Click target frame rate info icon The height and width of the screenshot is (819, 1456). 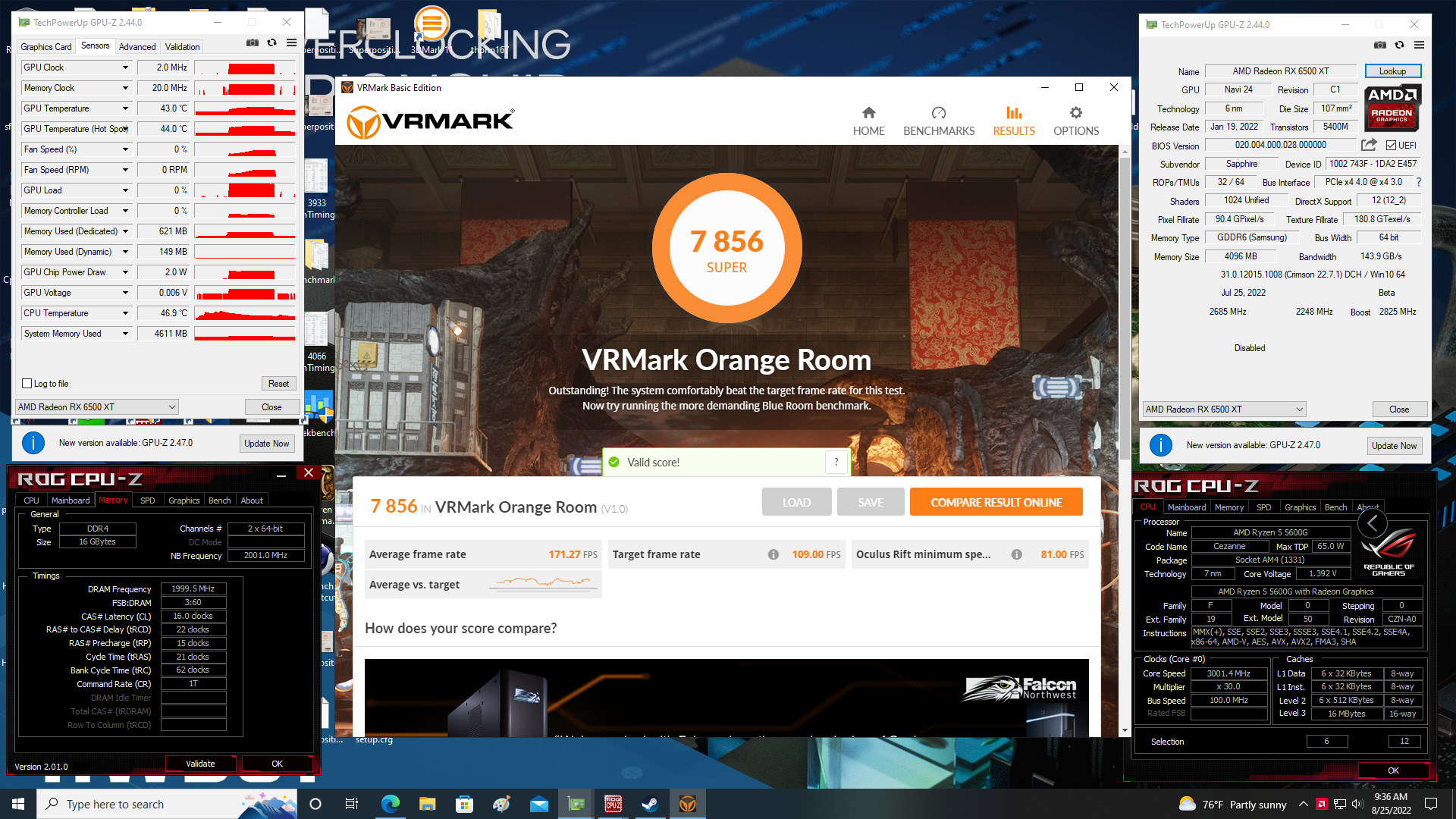[x=773, y=554]
